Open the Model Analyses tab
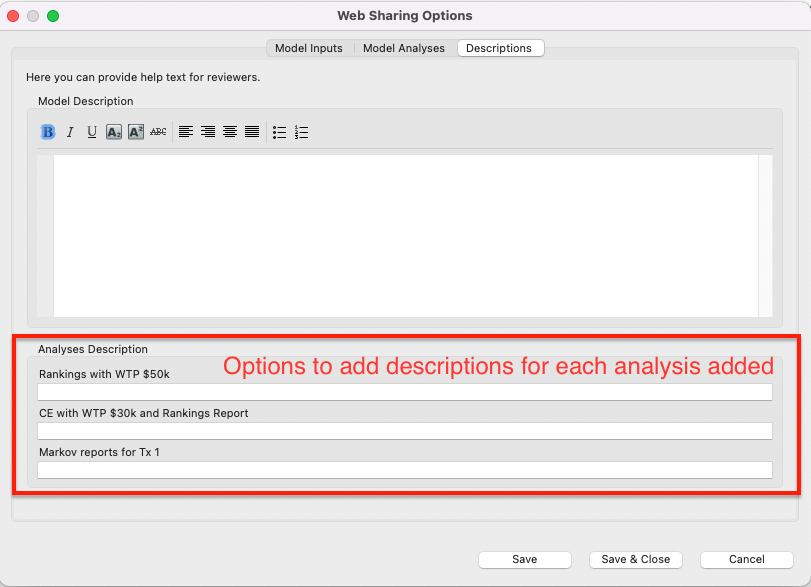 [x=403, y=48]
